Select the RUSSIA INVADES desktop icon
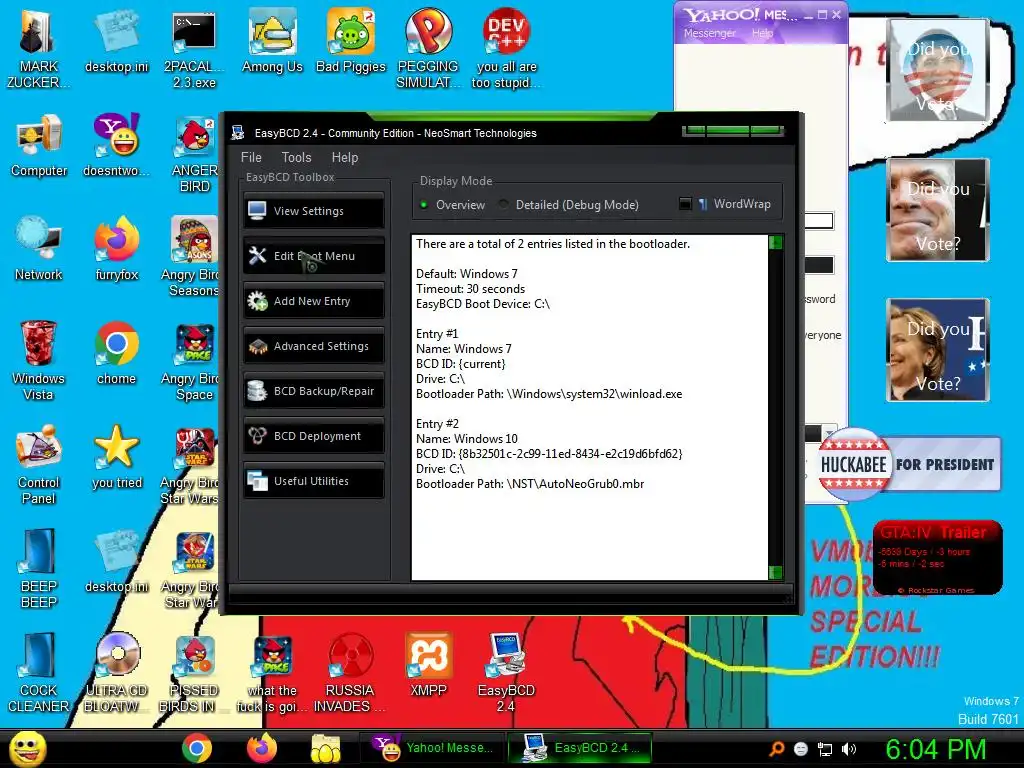The image size is (1024, 768). (350, 673)
